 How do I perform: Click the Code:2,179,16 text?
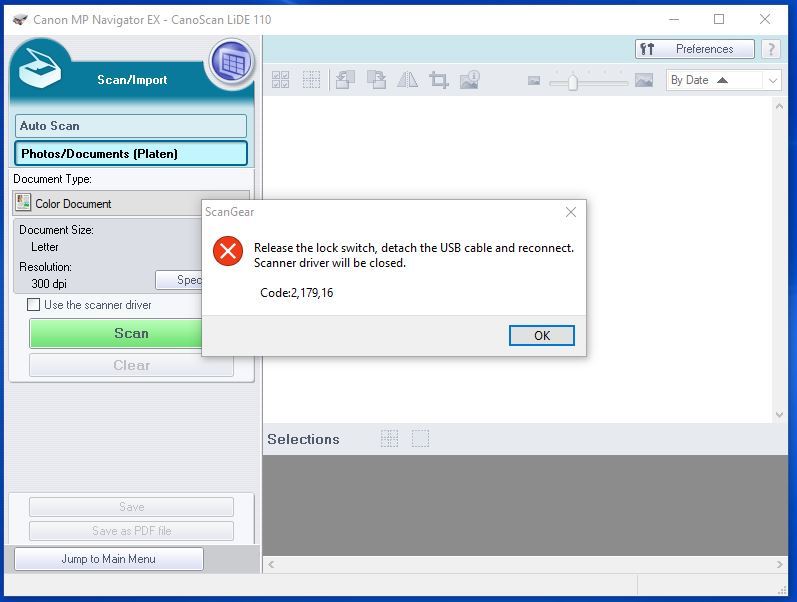297,293
